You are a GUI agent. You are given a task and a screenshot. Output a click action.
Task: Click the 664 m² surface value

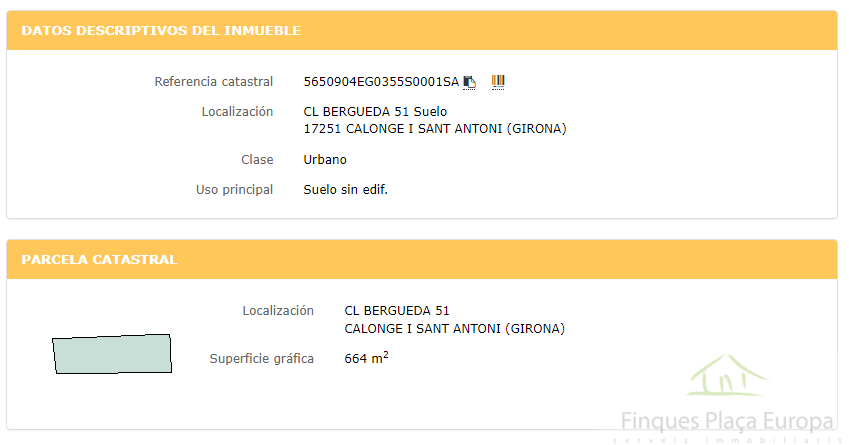(367, 358)
